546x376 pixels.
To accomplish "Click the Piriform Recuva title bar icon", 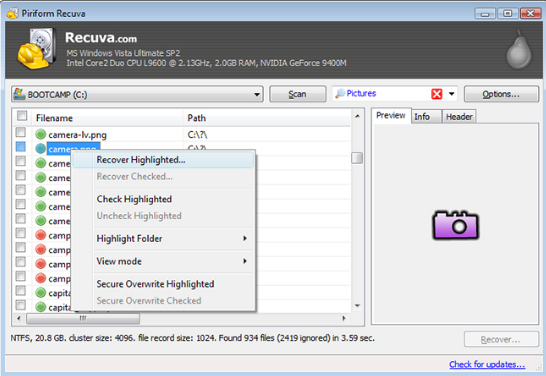I will point(13,13).
